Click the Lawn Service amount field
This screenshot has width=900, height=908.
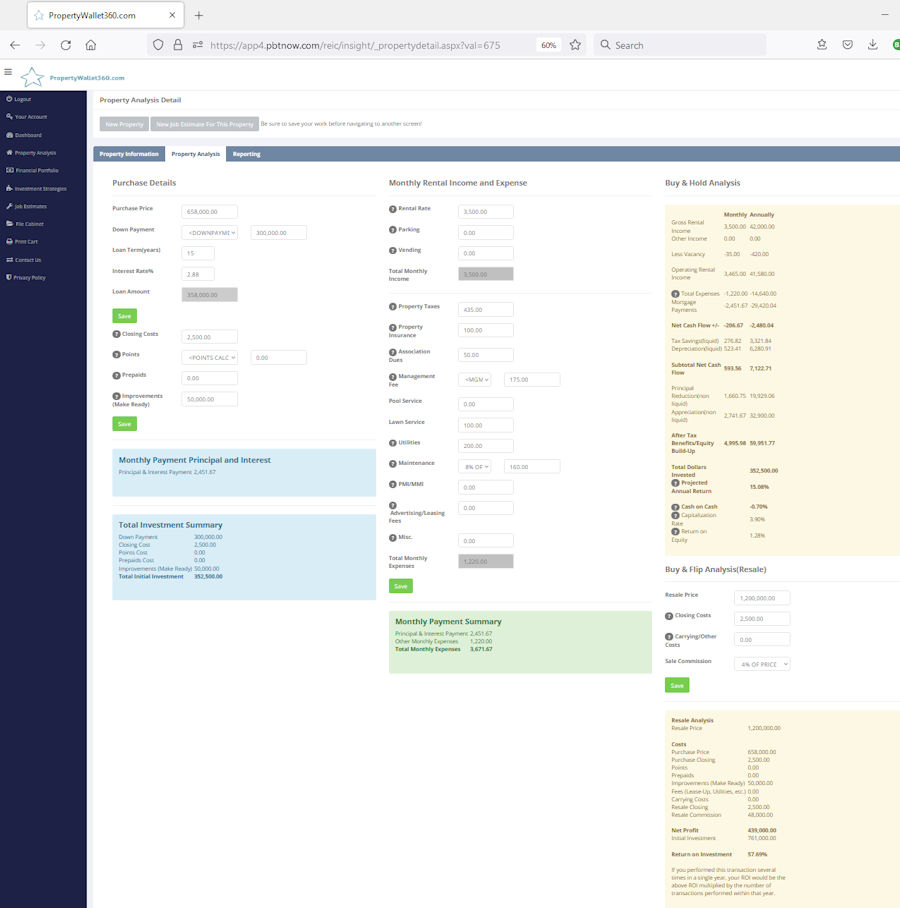[486, 426]
